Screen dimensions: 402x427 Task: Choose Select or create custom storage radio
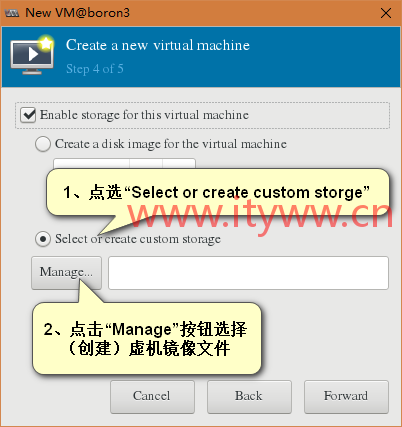click(43, 239)
